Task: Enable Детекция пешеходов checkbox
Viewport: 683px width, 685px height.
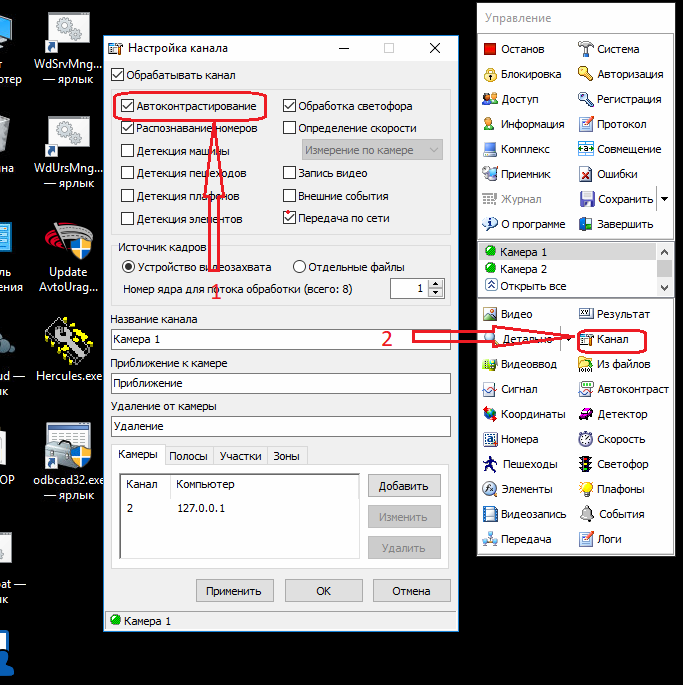Action: point(127,174)
